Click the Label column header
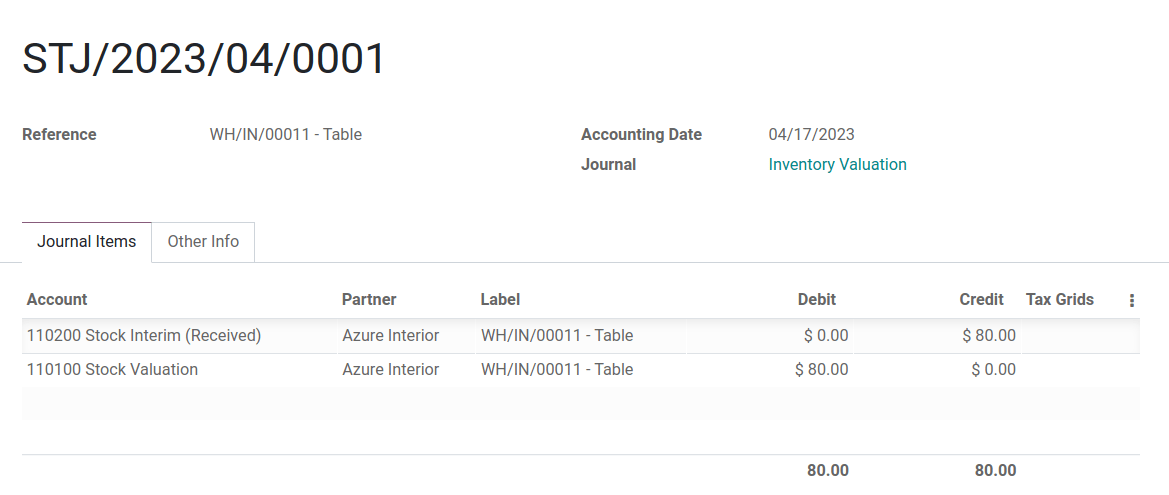Screen dimensions: 1169x495 pos(500,300)
